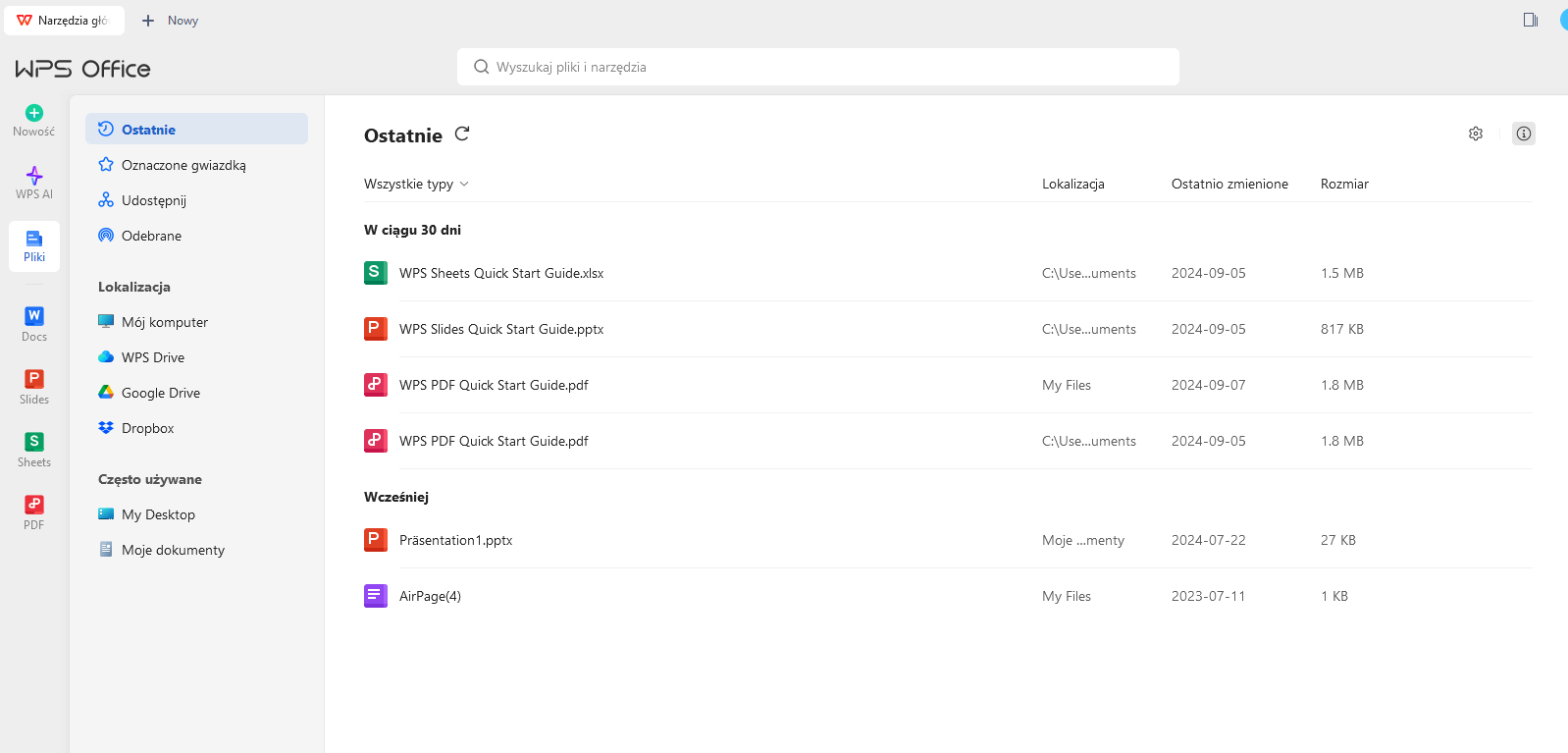Click the WPS Office logo
This screenshot has height=753, width=1568.
pyautogui.click(x=82, y=69)
